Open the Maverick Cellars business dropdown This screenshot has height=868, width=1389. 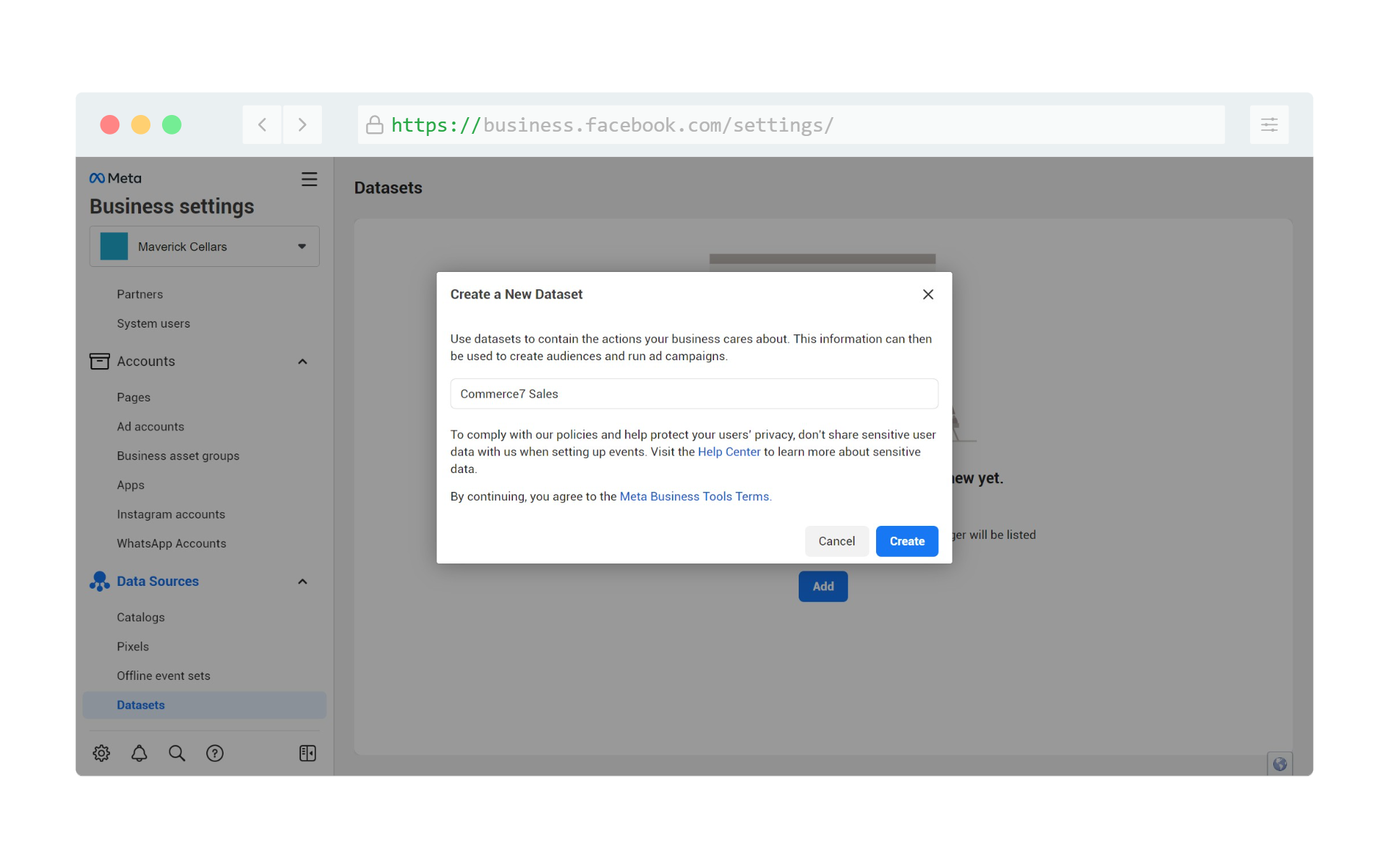point(204,247)
